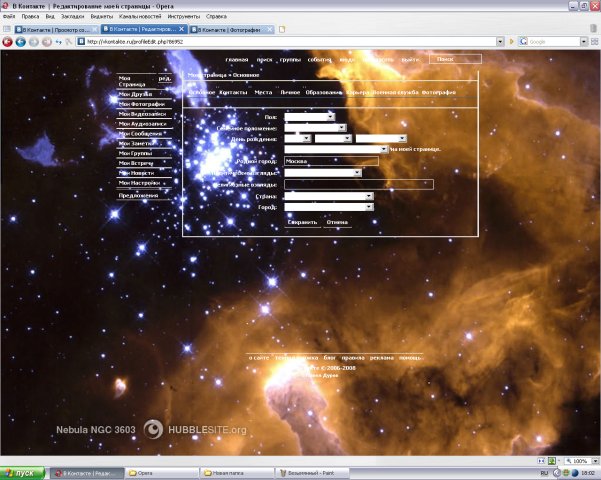Open the Закладки menu
The image size is (601, 480).
(x=72, y=16)
